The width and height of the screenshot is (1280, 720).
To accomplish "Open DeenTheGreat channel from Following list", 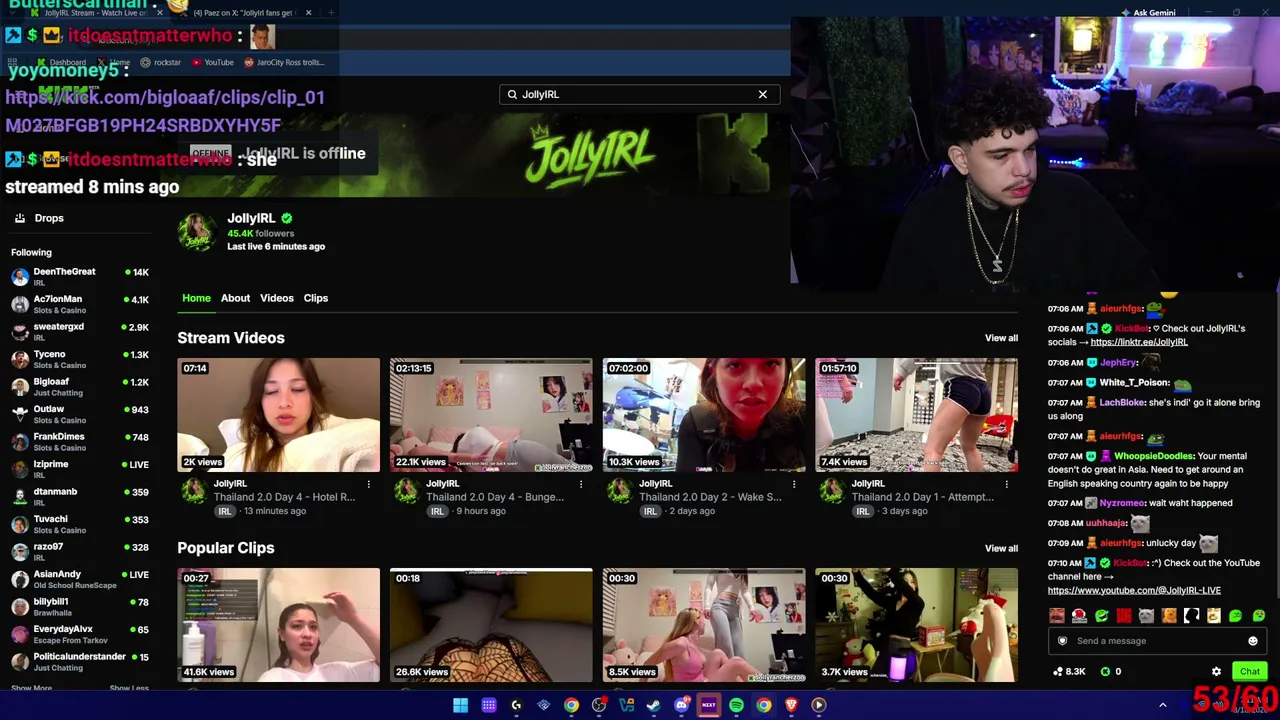I will (x=80, y=276).
